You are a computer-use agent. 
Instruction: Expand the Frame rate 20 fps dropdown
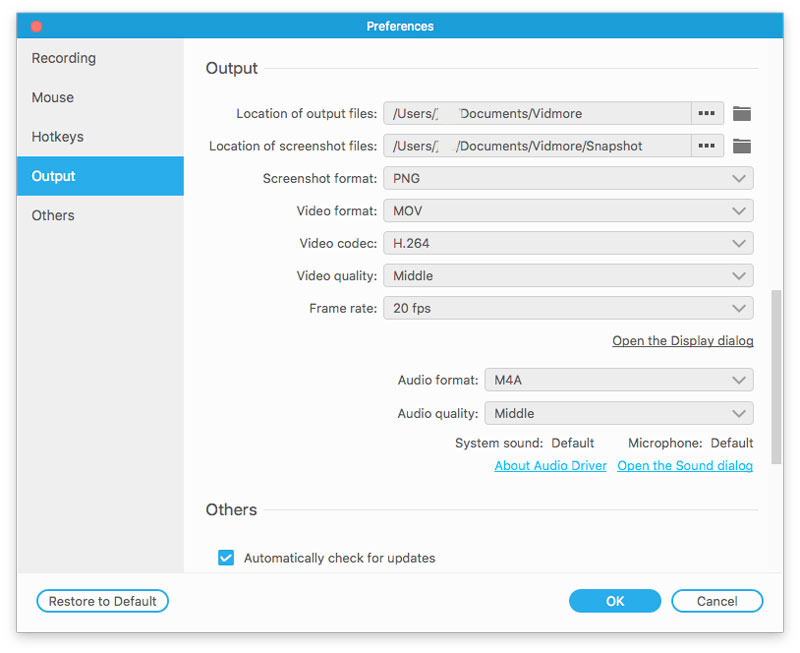568,308
